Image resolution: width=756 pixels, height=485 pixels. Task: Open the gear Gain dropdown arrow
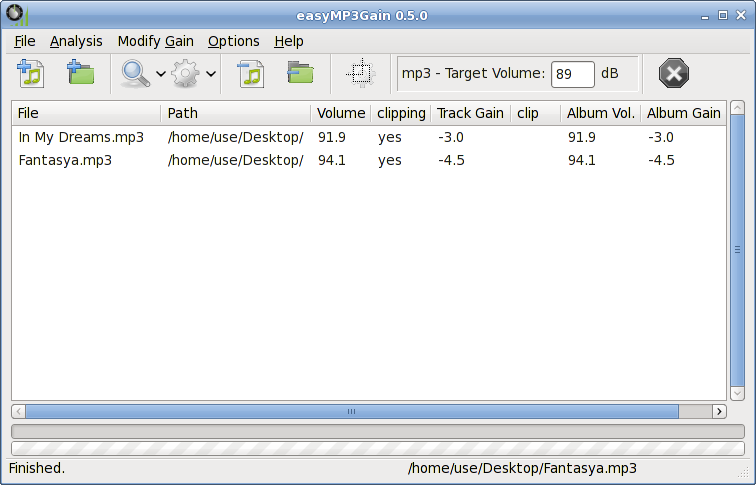(211, 74)
